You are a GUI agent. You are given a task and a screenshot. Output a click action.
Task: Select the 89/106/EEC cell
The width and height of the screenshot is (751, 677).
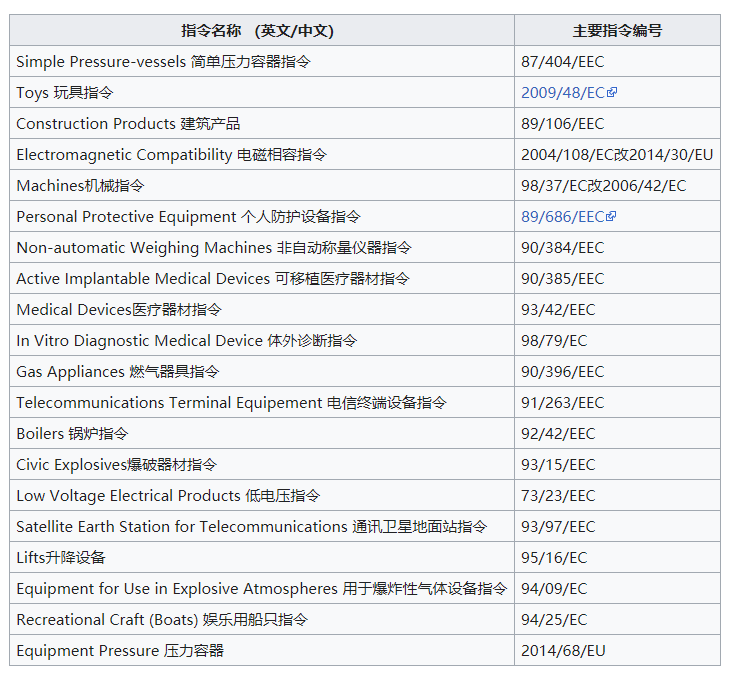617,123
